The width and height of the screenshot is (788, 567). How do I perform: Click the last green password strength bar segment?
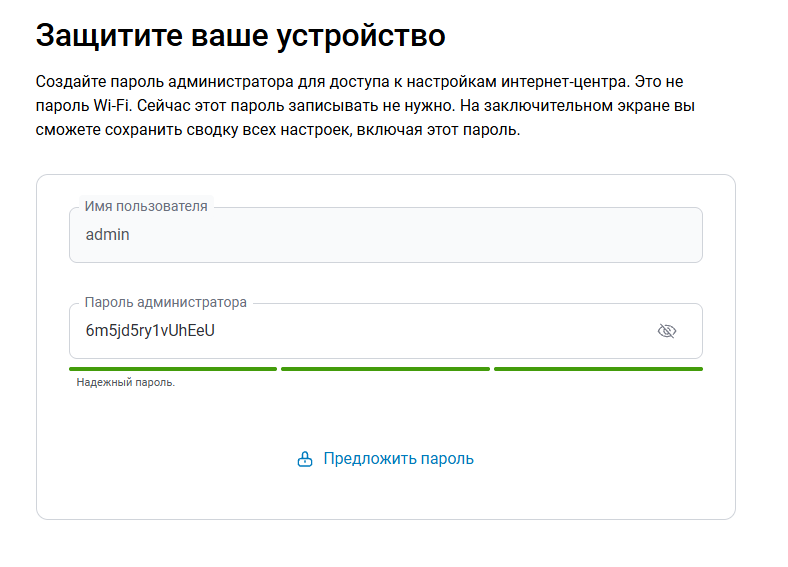pos(599,369)
